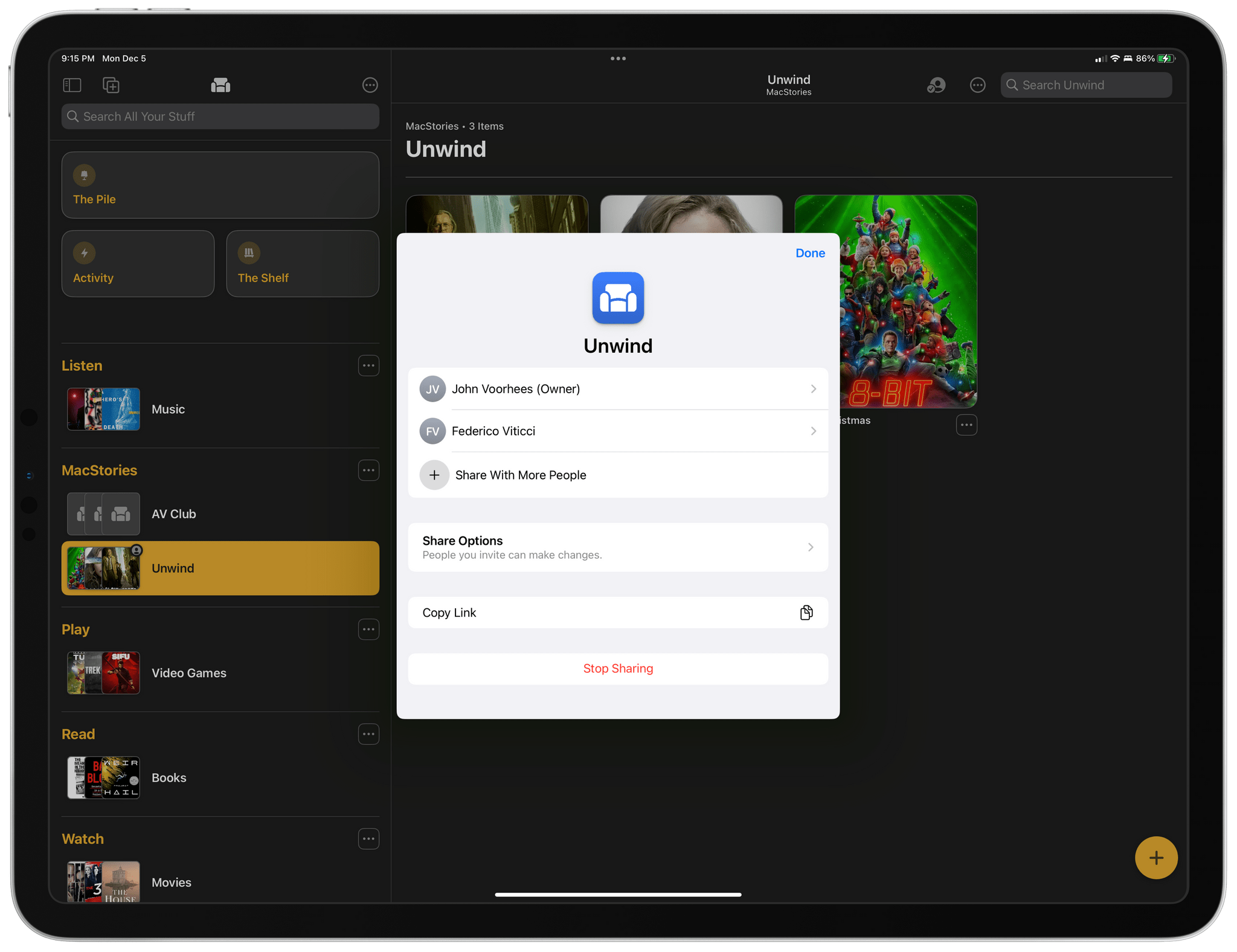Select the AV Club list

pyautogui.click(x=220, y=514)
